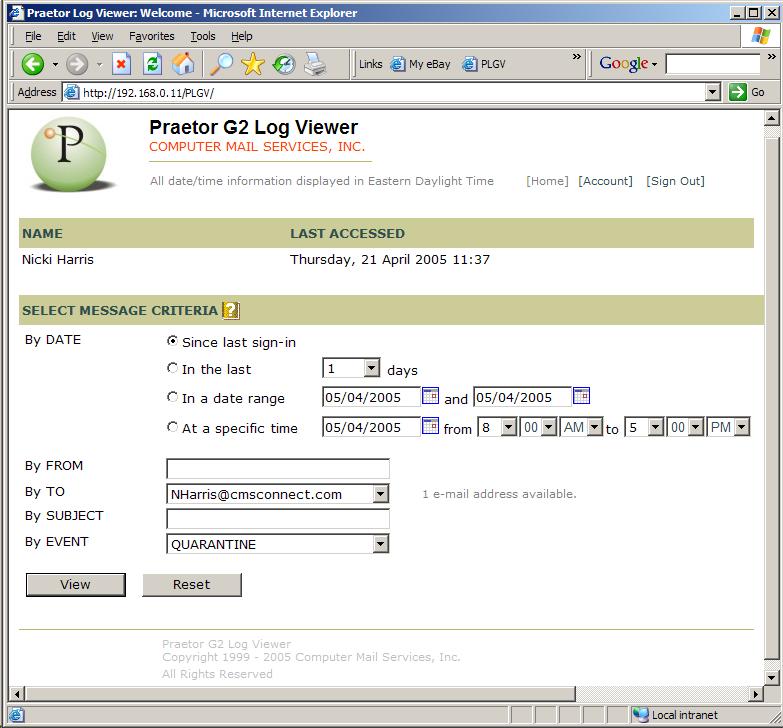This screenshot has height=728, width=783.
Task: Select At a specific time option
Action: point(172,427)
